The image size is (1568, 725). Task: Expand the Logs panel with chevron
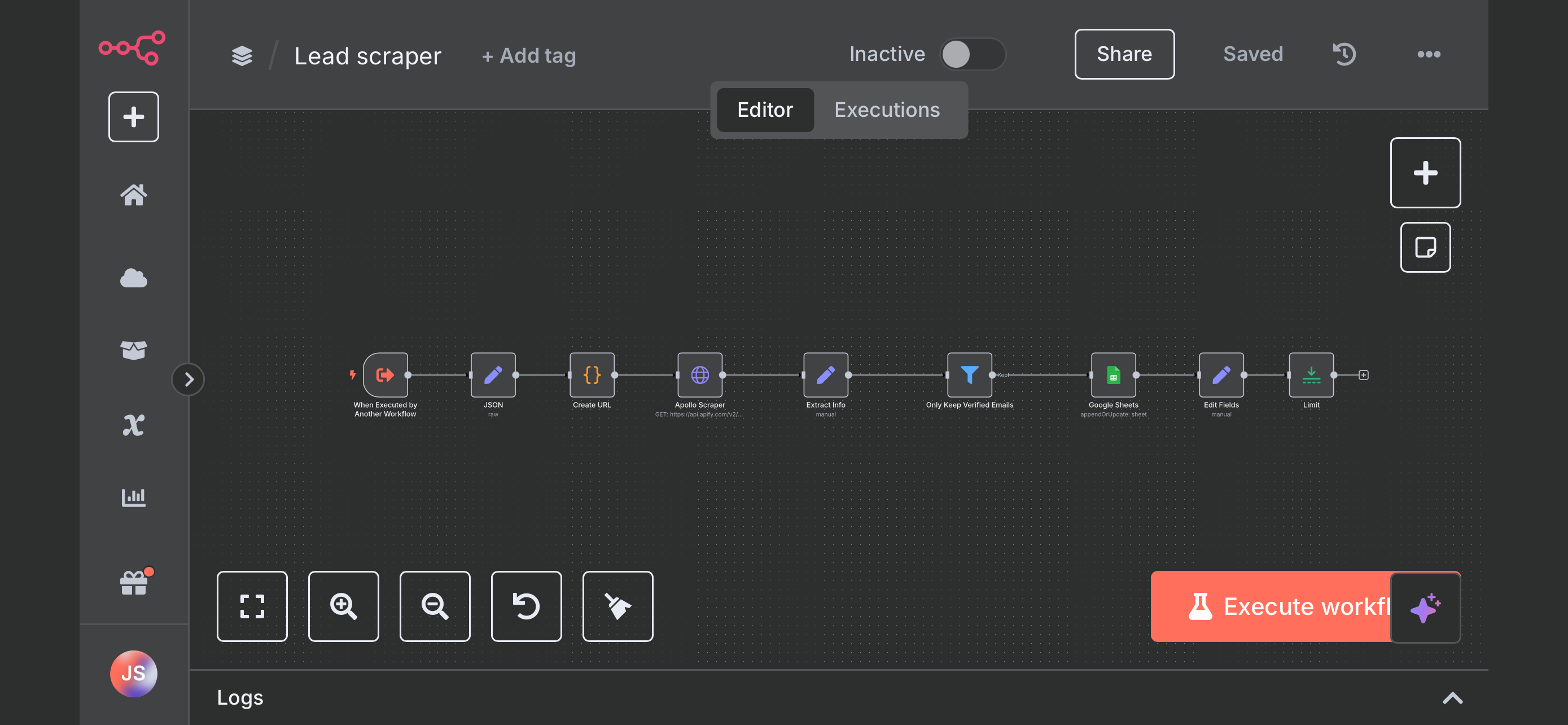pyautogui.click(x=1452, y=697)
